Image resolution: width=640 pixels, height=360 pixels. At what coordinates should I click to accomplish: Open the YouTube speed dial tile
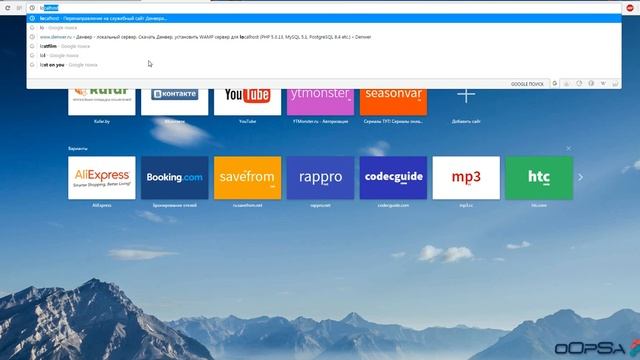coord(247,102)
